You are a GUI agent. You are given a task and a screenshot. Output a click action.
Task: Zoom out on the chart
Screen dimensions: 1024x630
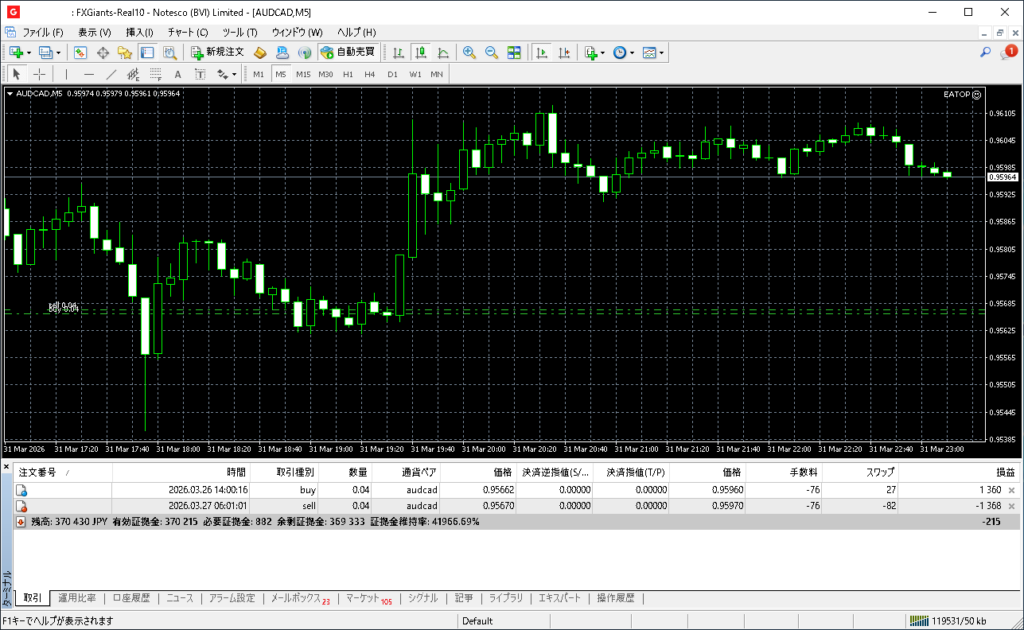pos(491,52)
